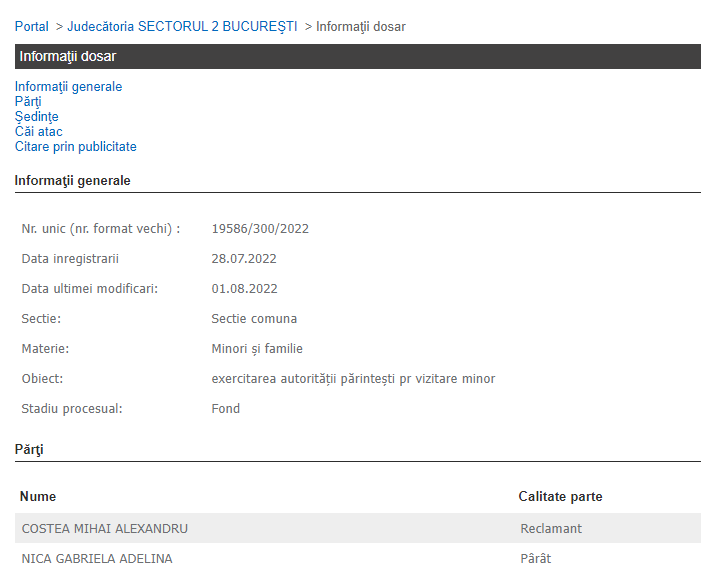The height and width of the screenshot is (584, 701).
Task: Select the Căi atac link
Action: (38, 132)
